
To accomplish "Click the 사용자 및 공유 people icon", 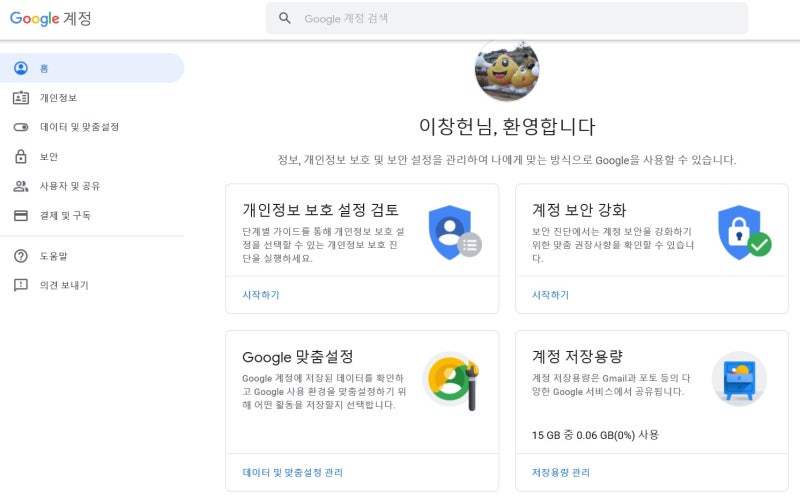I will point(21,186).
